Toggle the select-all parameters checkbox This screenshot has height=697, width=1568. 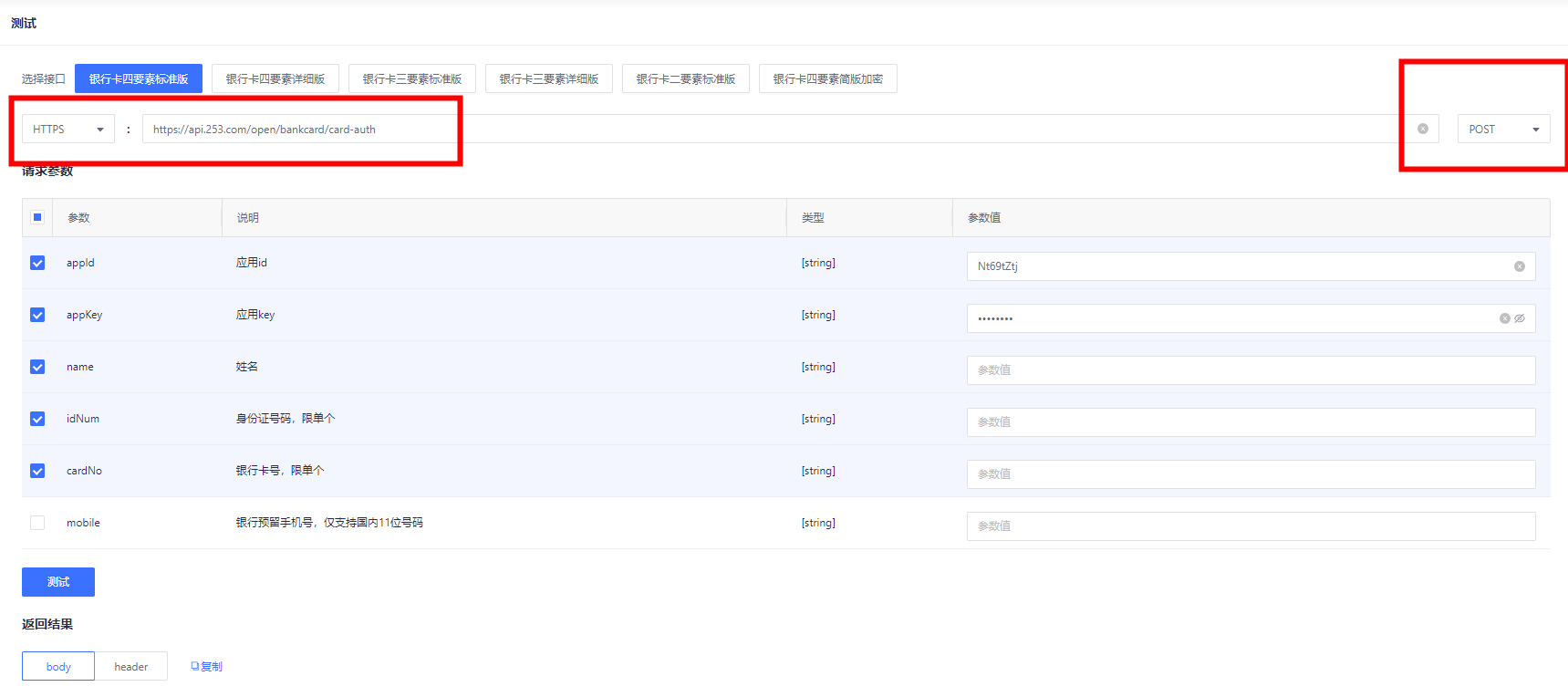click(x=37, y=217)
